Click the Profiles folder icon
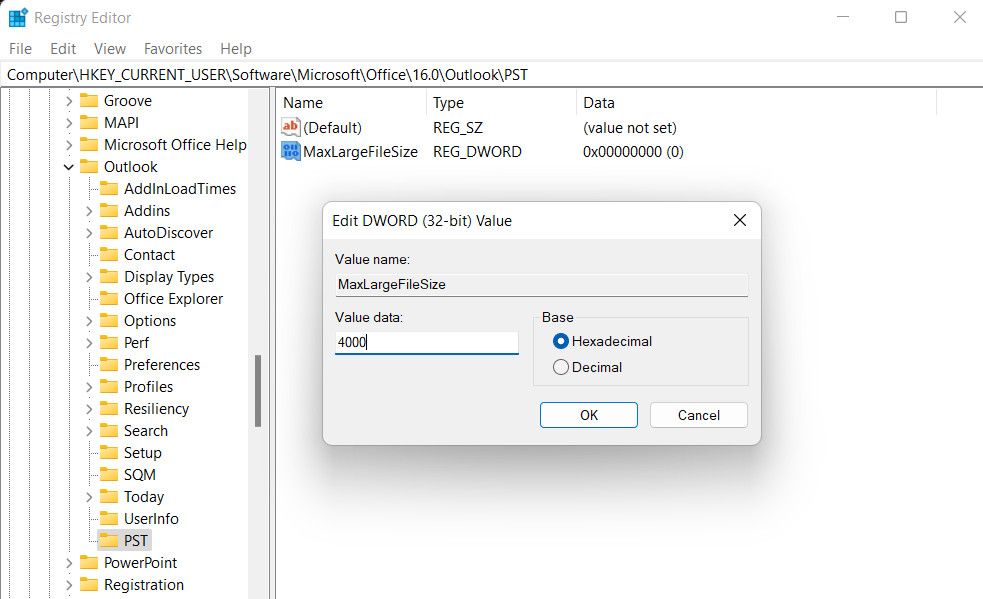983x599 pixels. coord(109,386)
